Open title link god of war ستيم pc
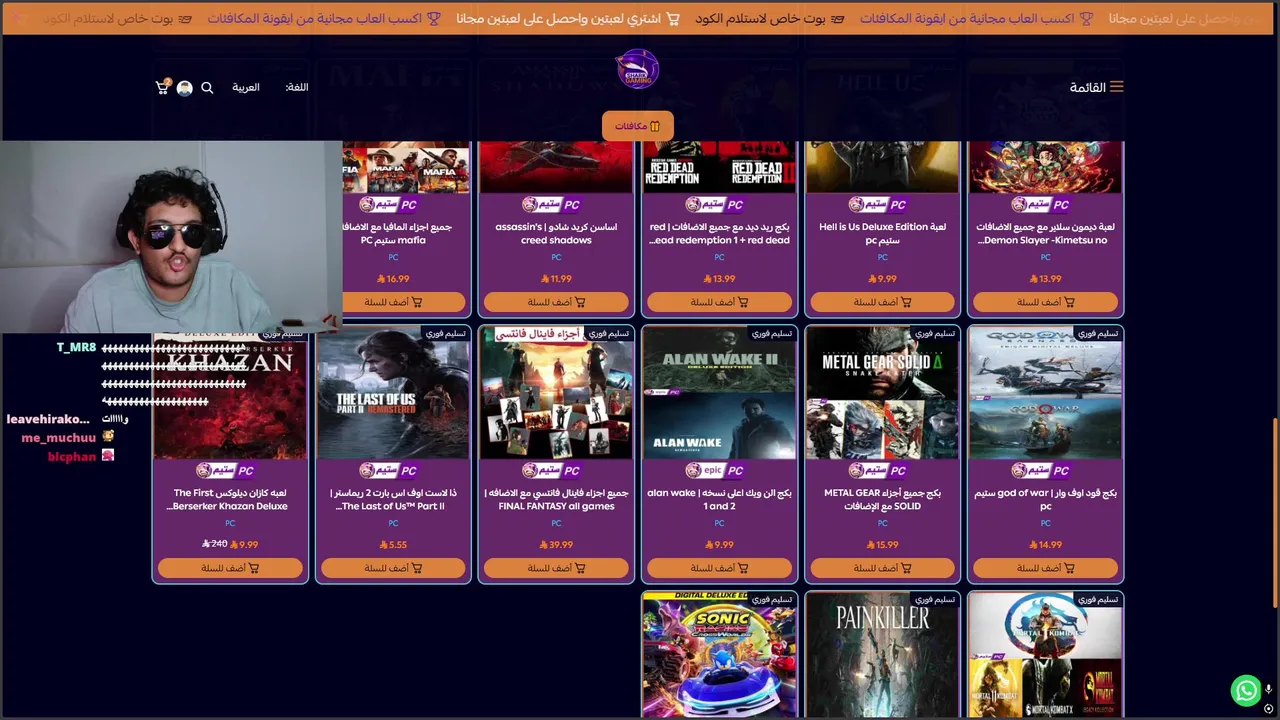Screen dimensions: 1280x720 1045,499
